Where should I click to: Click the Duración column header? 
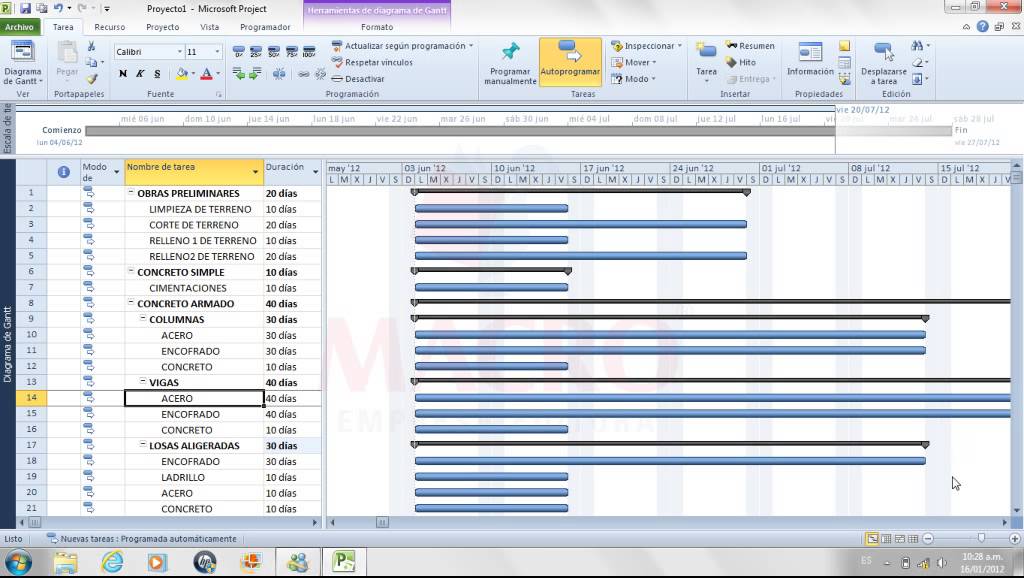coord(293,172)
